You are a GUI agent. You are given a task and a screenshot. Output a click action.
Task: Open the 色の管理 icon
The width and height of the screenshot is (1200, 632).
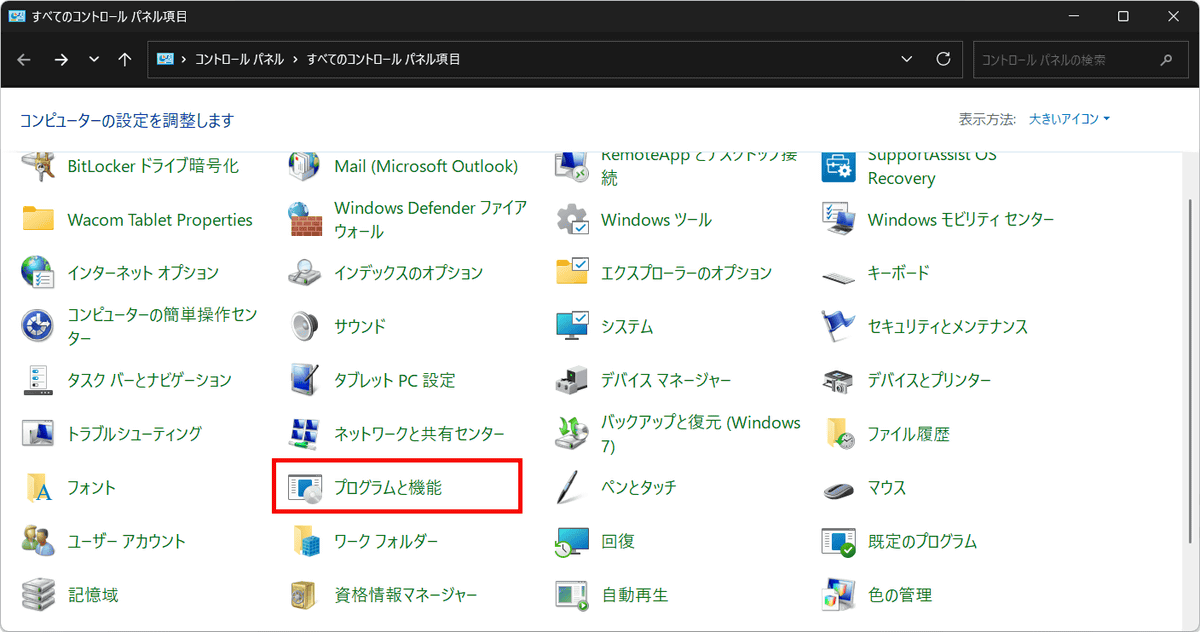pyautogui.click(x=838, y=595)
